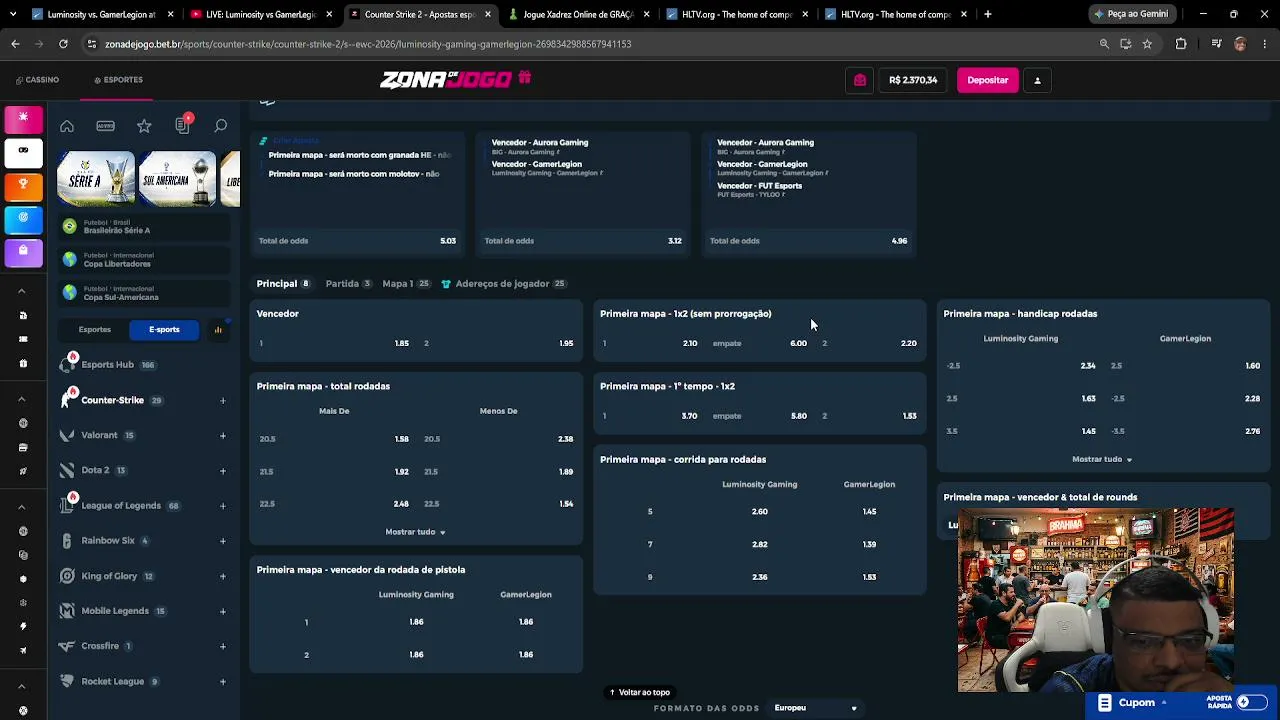Click the pink sparkle sidebar tile

pyautogui.click(x=23, y=118)
